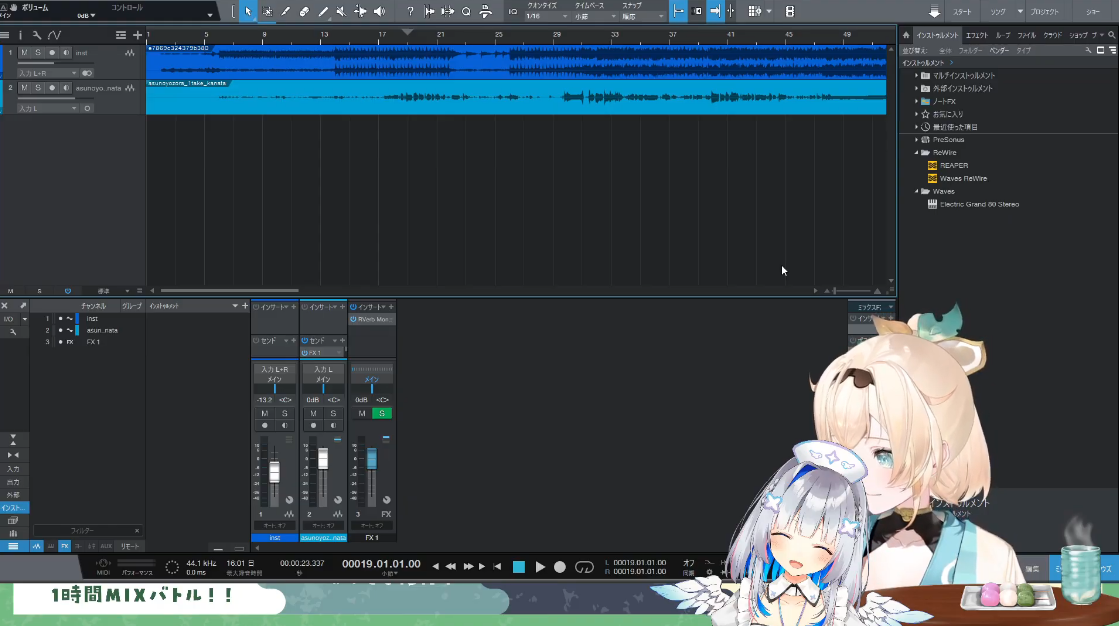Screen dimensions: 1119x626
Task: Select the Eraser tool
Action: [x=304, y=11]
